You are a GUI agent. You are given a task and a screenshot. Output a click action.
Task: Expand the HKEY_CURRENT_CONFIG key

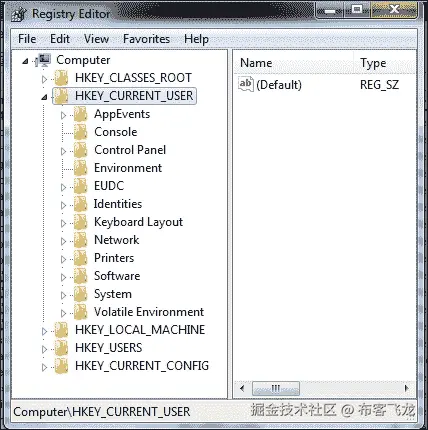(x=44, y=367)
